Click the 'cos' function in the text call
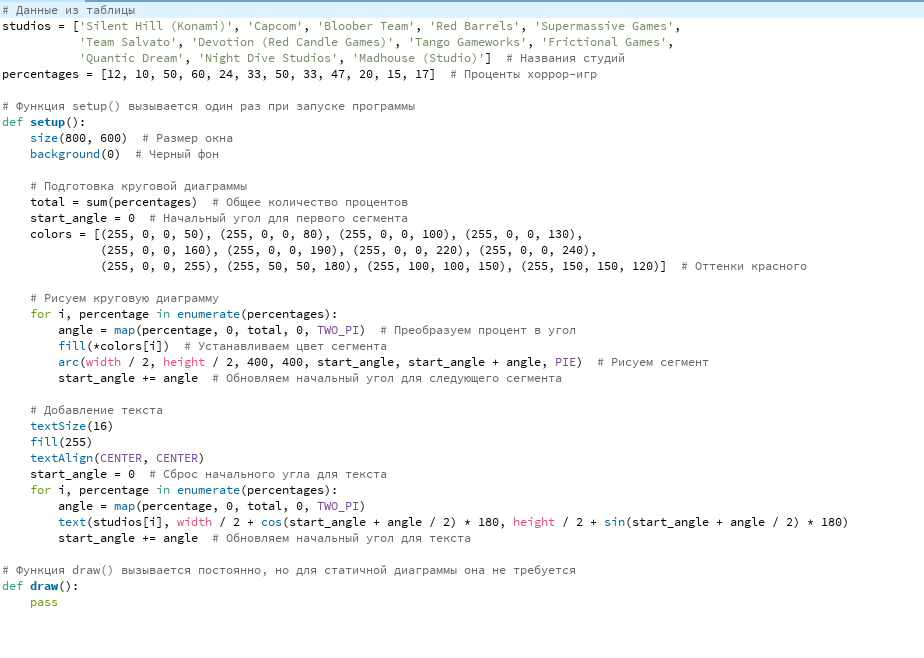 click(x=271, y=522)
